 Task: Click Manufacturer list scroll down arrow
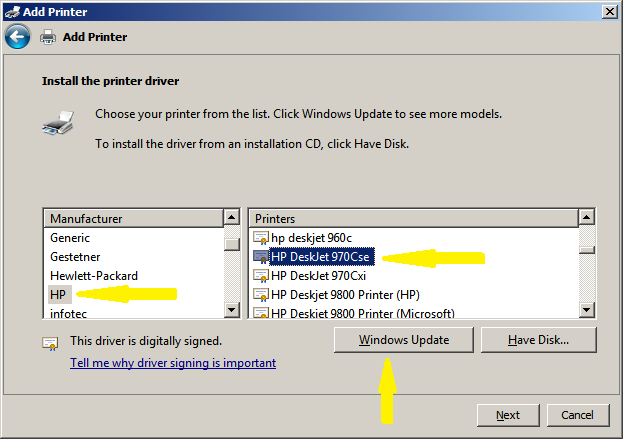point(232,309)
